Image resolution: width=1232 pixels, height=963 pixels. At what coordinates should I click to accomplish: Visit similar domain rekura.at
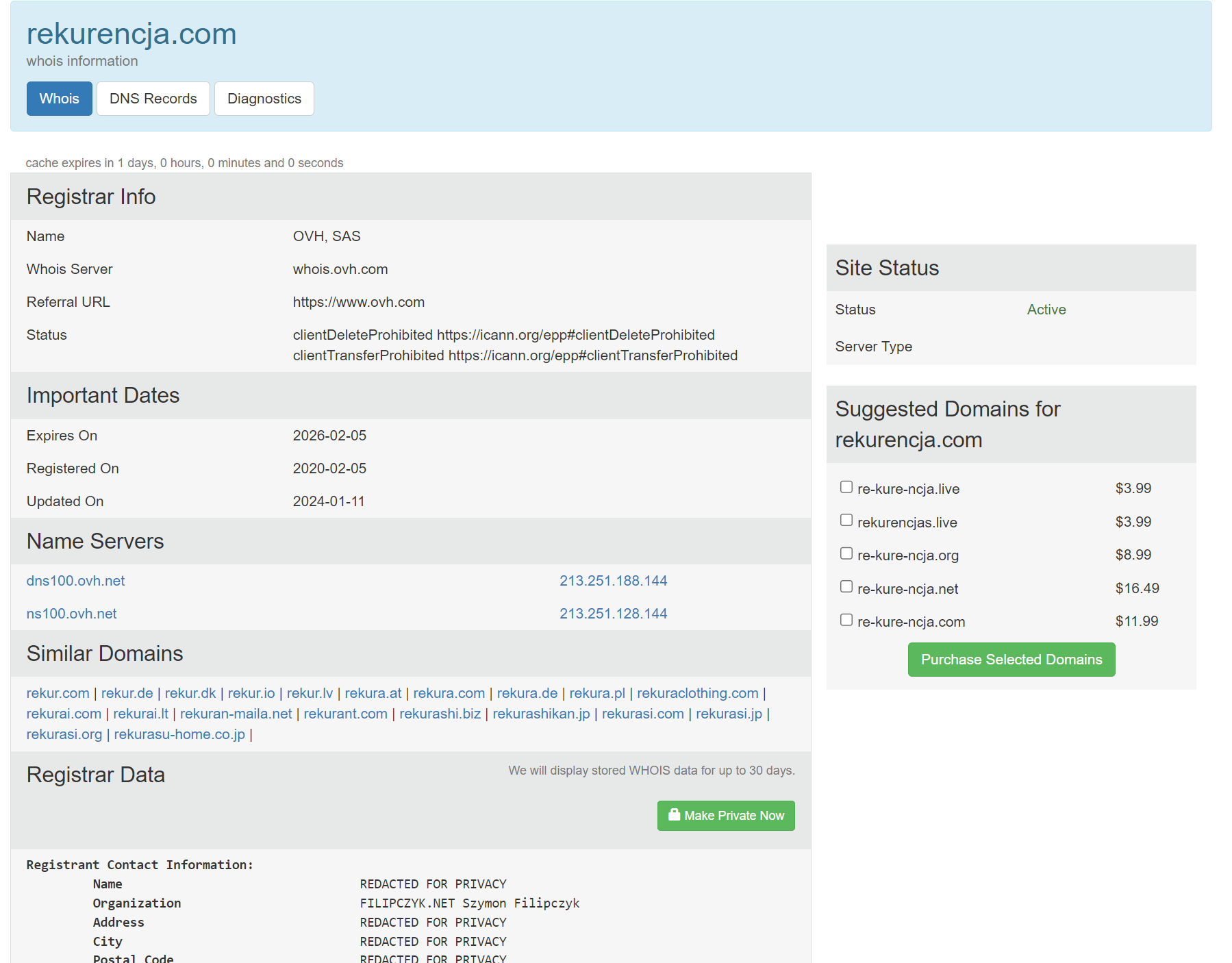[373, 693]
